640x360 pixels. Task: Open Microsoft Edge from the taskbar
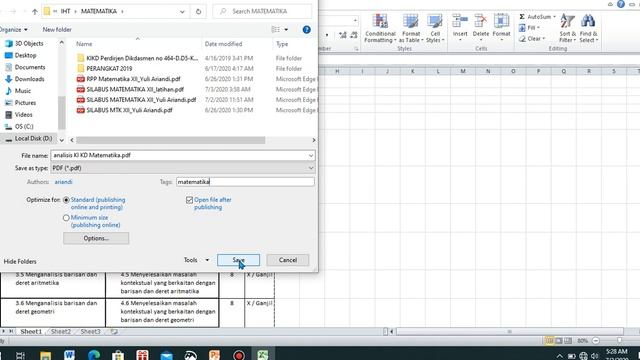click(x=94, y=355)
